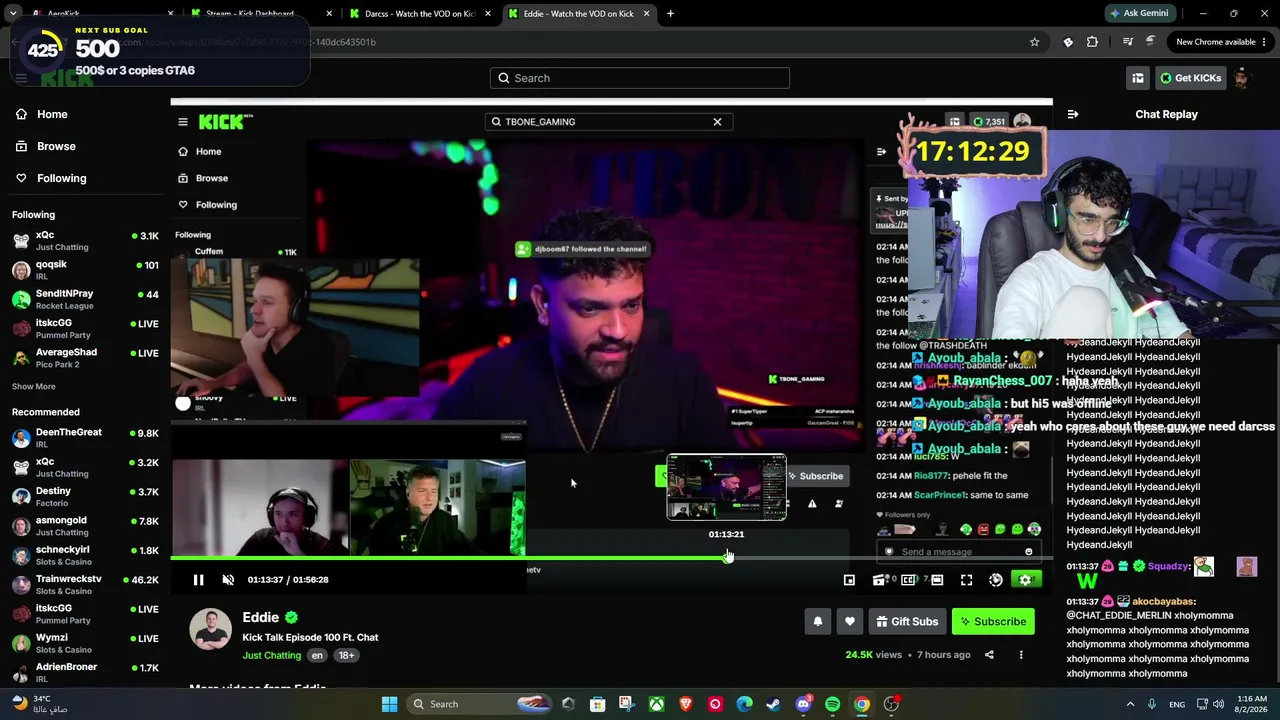1280x720 pixels.
Task: Open Eddie's profile avatar
Action: pyautogui.click(x=210, y=629)
